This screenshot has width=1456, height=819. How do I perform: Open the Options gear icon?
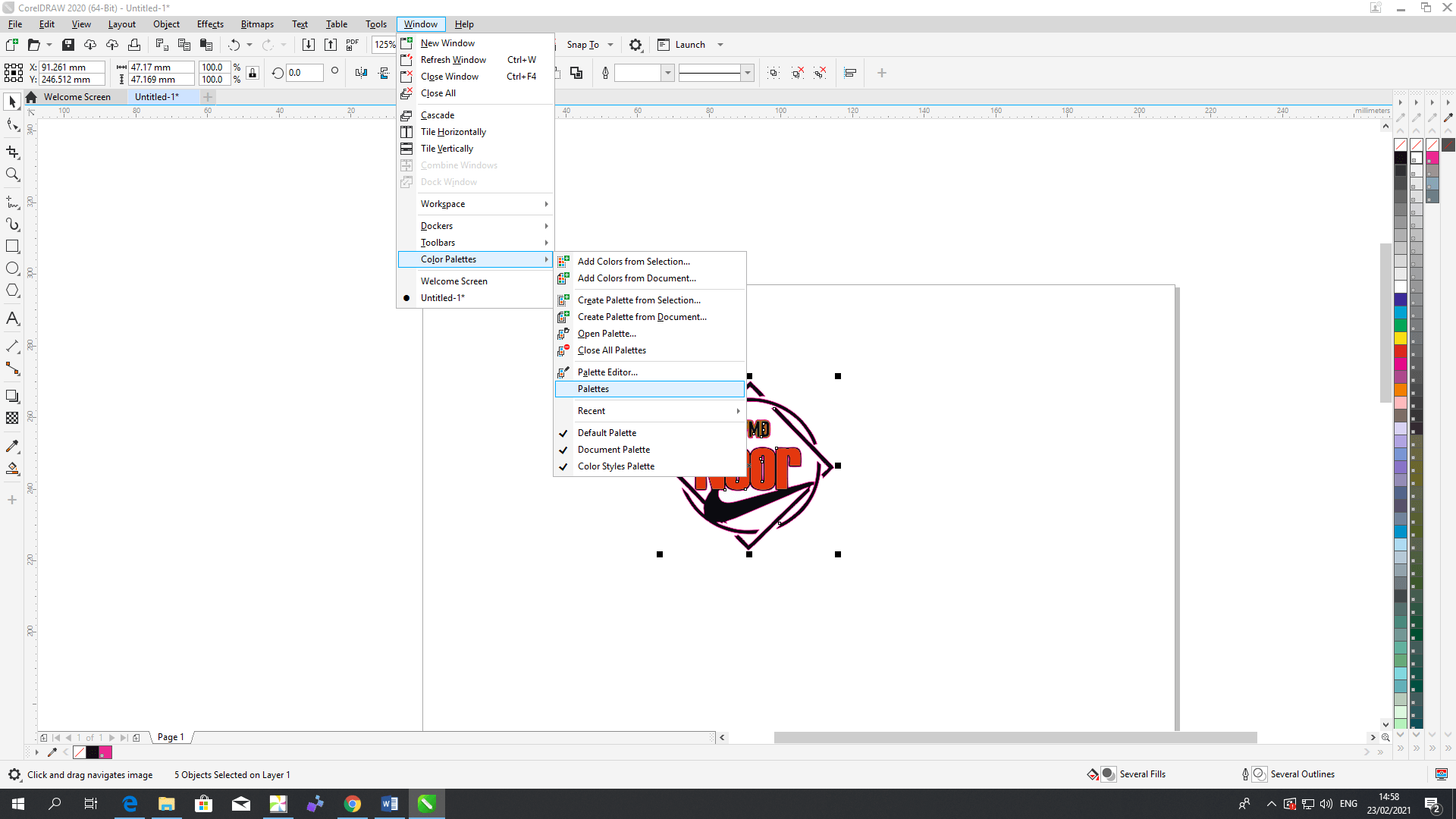click(x=635, y=45)
